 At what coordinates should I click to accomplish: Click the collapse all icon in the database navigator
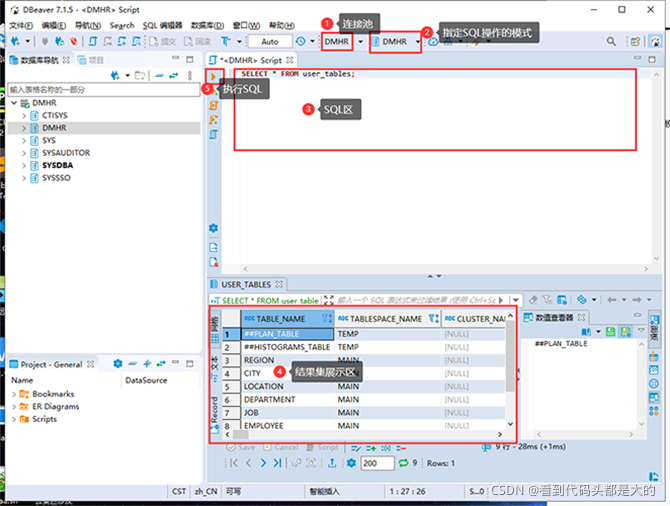pyautogui.click(x=159, y=76)
